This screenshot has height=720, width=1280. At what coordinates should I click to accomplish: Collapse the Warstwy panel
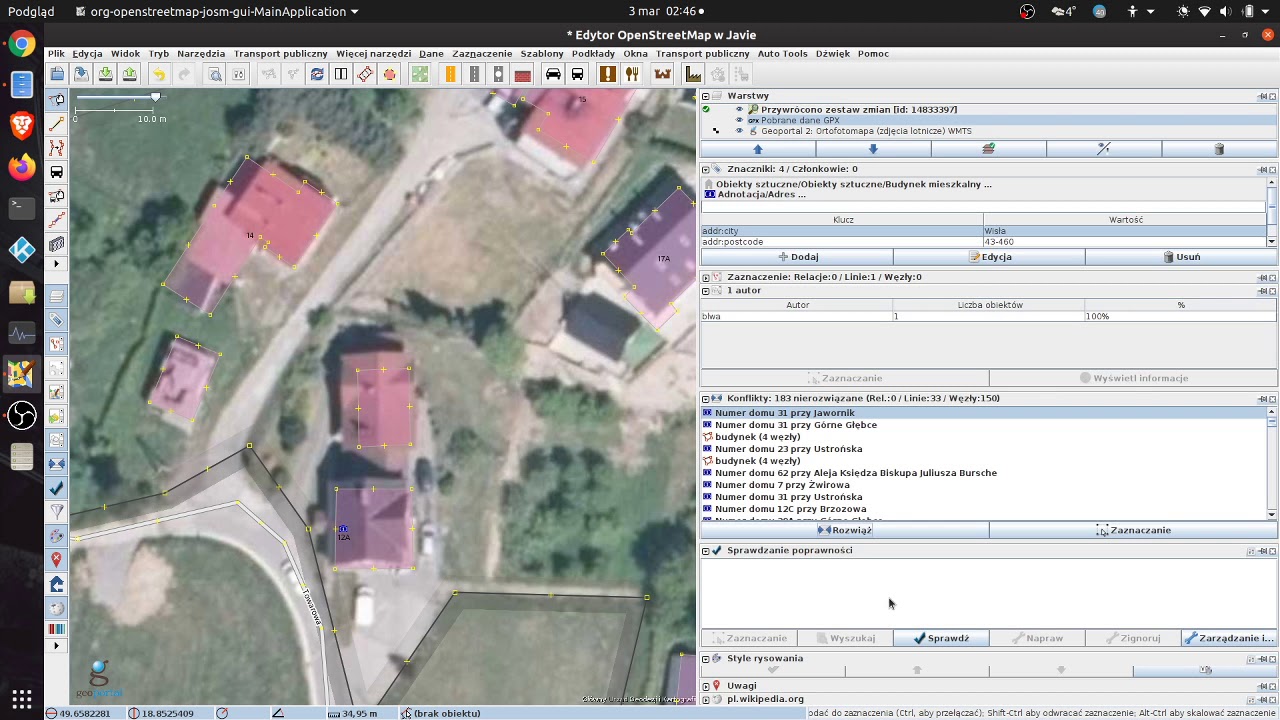[705, 96]
